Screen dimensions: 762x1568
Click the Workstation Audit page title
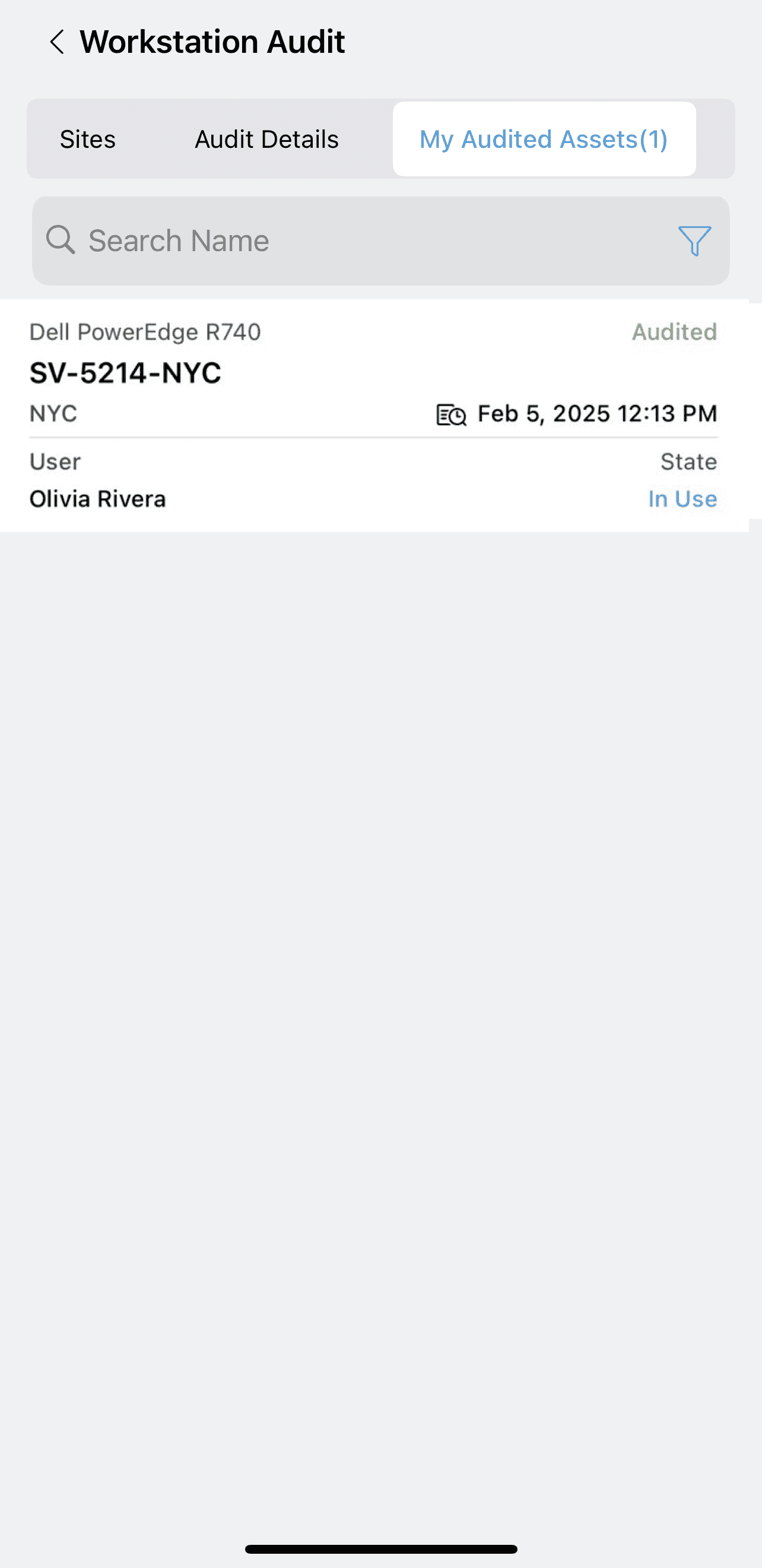click(x=212, y=42)
